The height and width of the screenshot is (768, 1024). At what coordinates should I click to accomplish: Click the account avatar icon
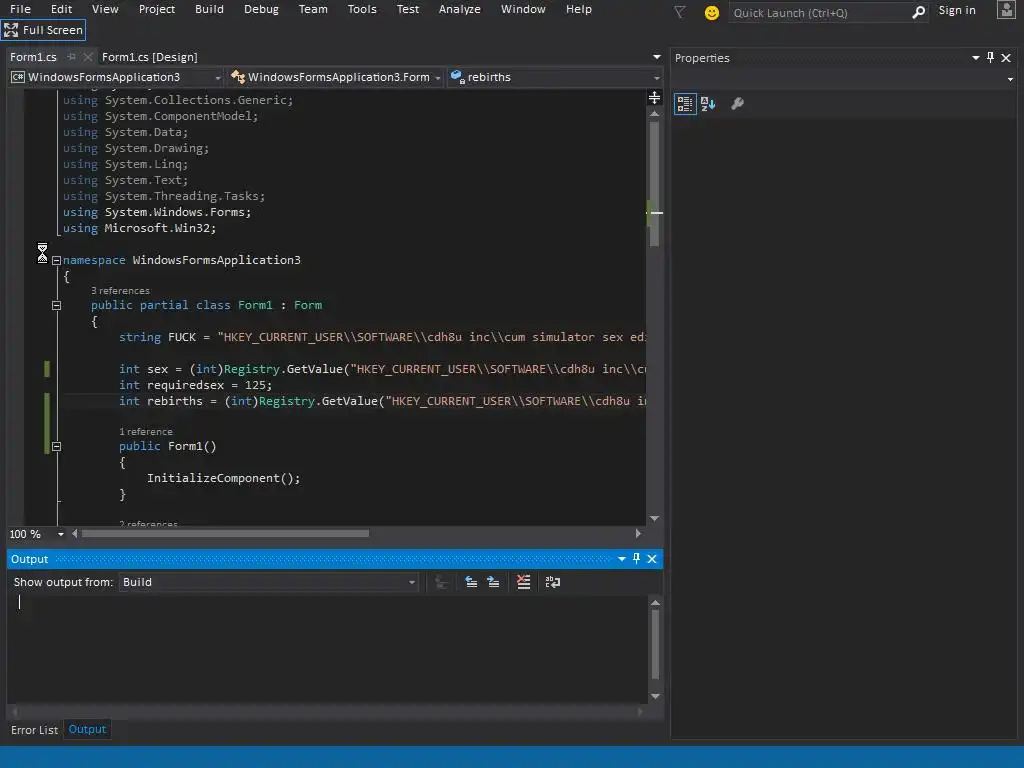pos(1006,10)
